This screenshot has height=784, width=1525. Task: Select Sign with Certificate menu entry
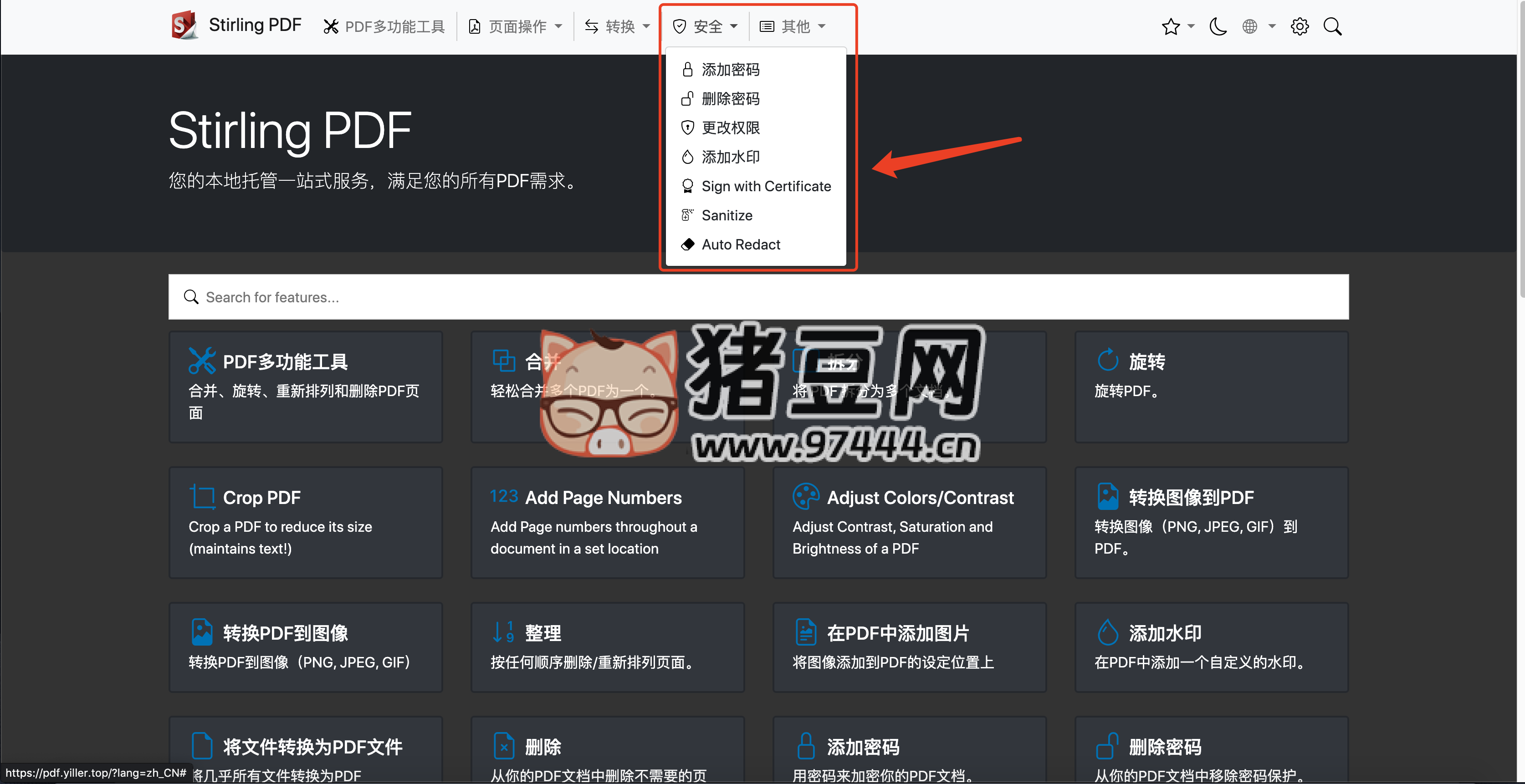pos(765,186)
